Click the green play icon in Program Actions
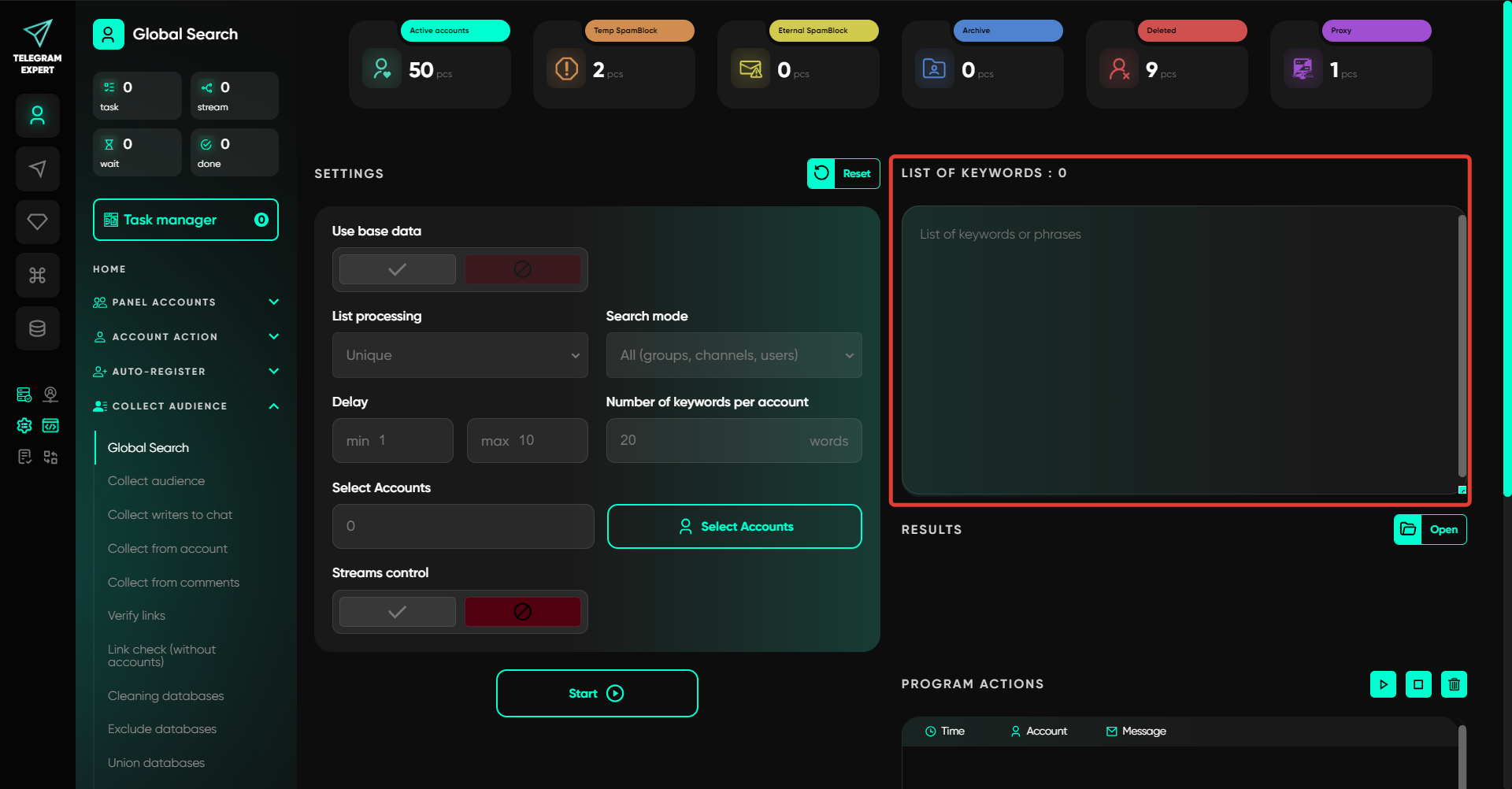The width and height of the screenshot is (1512, 789). coord(1383,684)
